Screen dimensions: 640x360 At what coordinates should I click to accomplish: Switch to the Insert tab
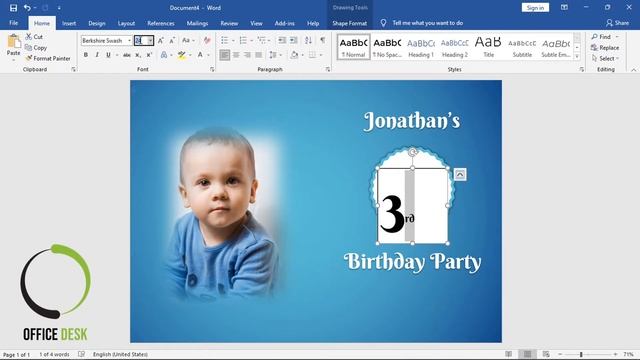coord(69,23)
